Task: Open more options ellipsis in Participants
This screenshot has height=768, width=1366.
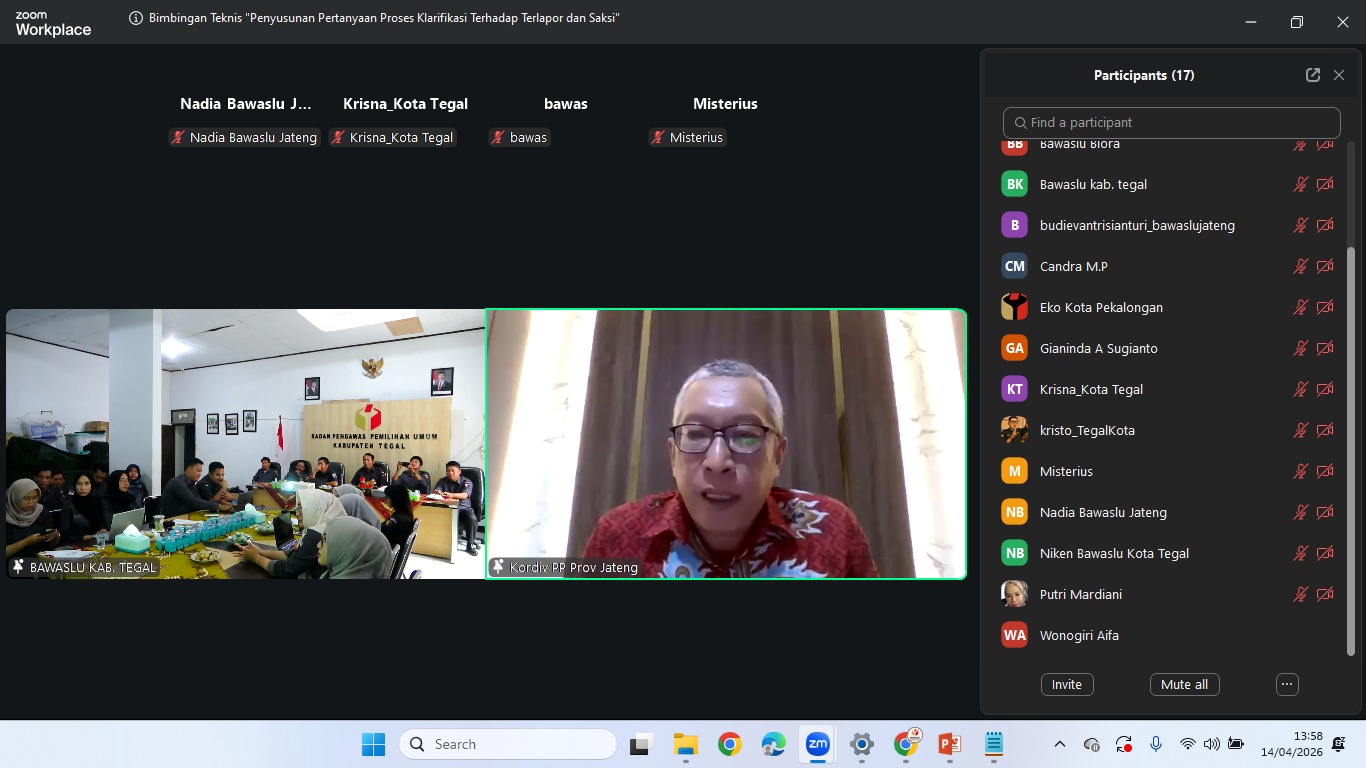Action: point(1287,684)
